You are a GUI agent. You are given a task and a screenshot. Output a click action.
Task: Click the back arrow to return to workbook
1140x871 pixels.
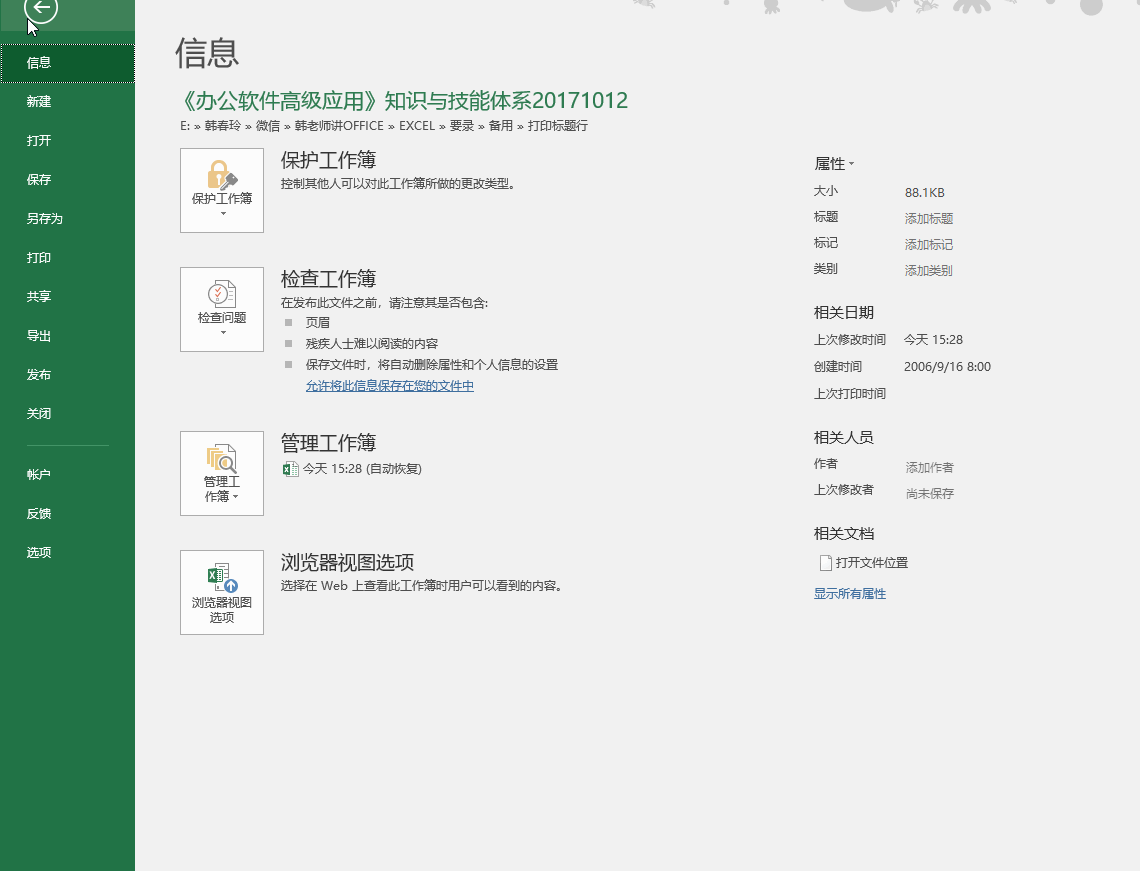point(41,8)
